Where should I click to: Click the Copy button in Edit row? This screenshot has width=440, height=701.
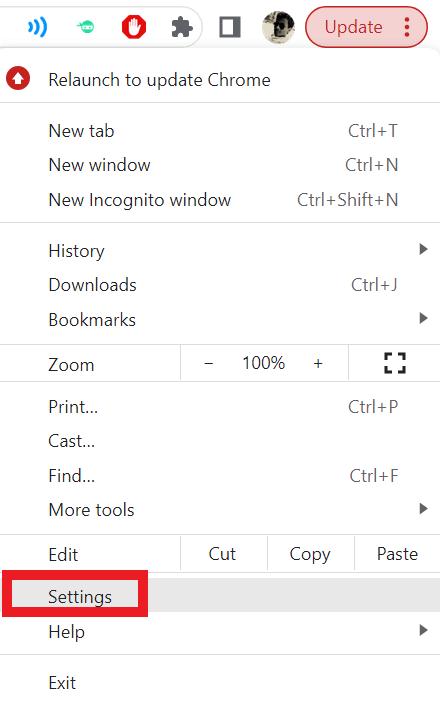(x=310, y=553)
